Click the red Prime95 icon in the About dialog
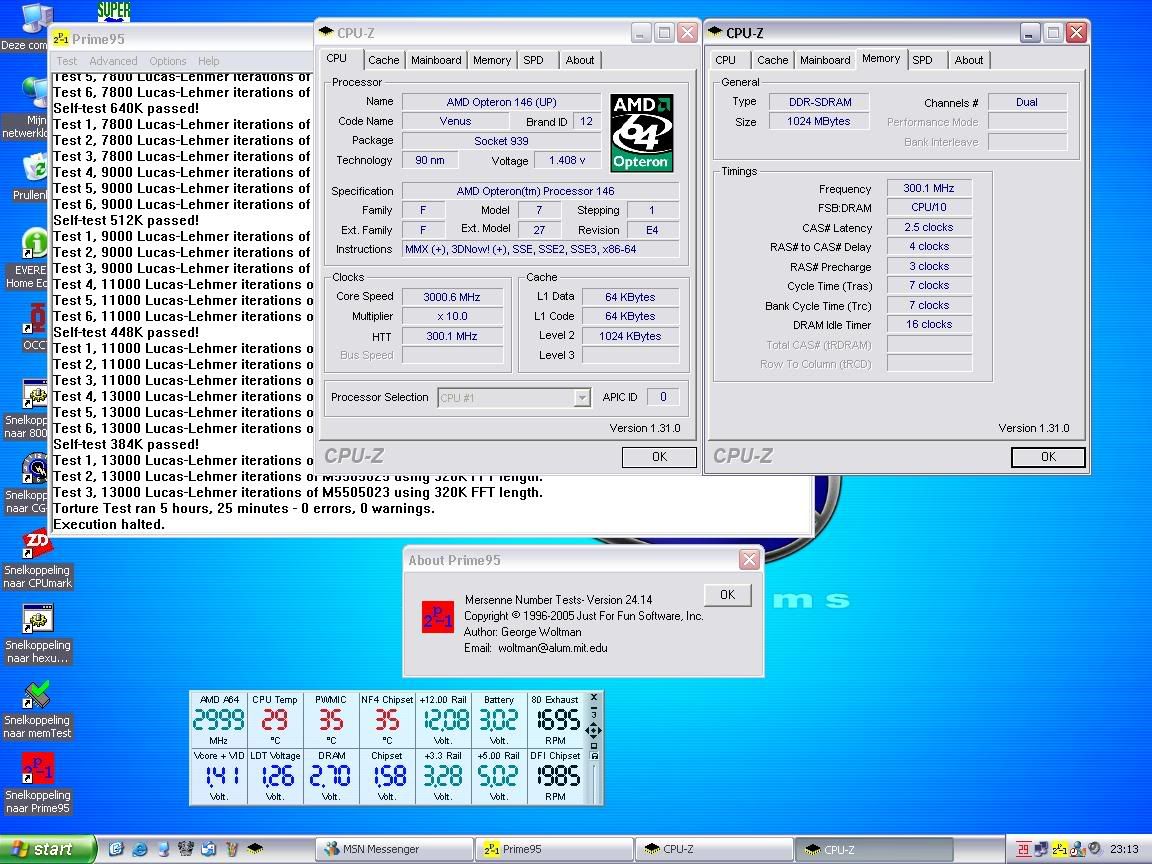 [x=437, y=616]
